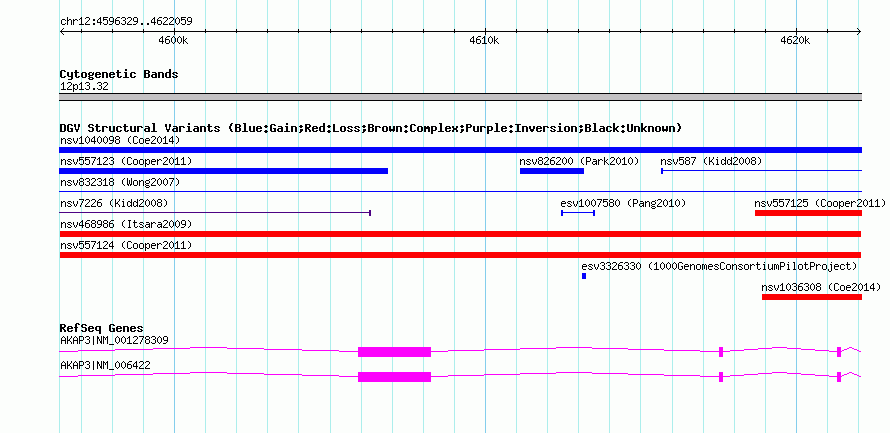Select the nsv7226 (Kidd2008) purple inversion line
890x433 pixels.
215,213
